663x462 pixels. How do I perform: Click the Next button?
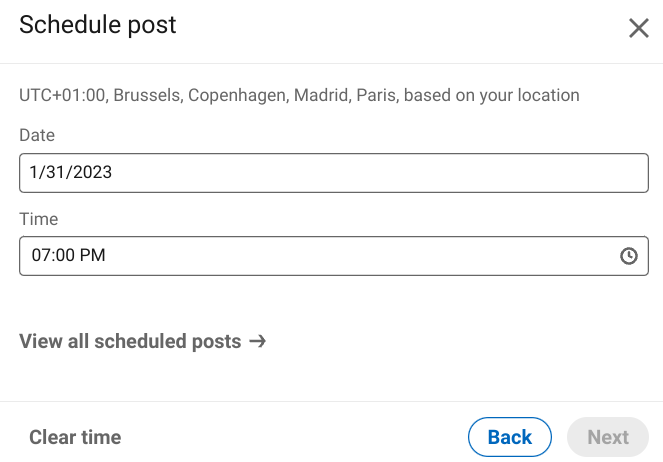608,437
